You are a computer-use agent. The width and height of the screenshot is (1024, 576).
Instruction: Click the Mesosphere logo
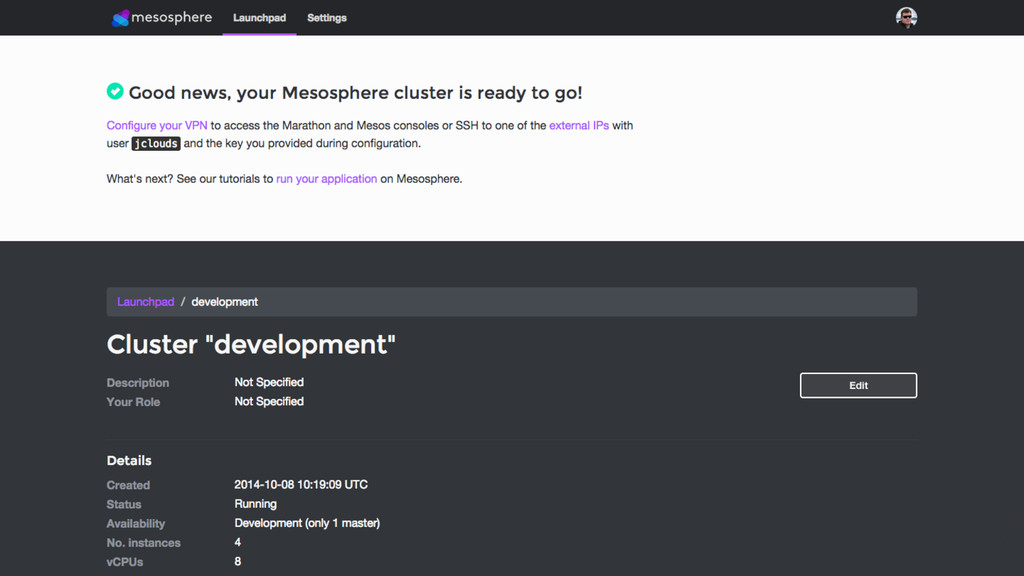coord(161,18)
